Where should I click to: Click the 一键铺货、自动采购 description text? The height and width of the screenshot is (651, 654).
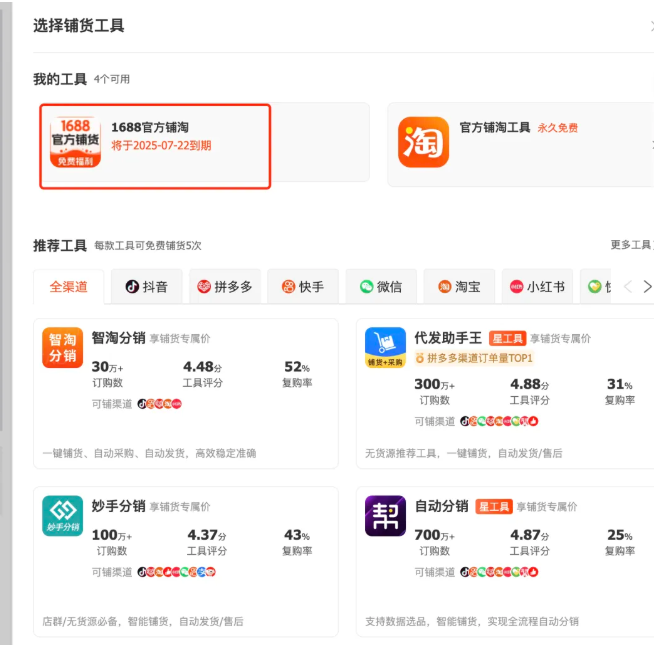(x=149, y=453)
